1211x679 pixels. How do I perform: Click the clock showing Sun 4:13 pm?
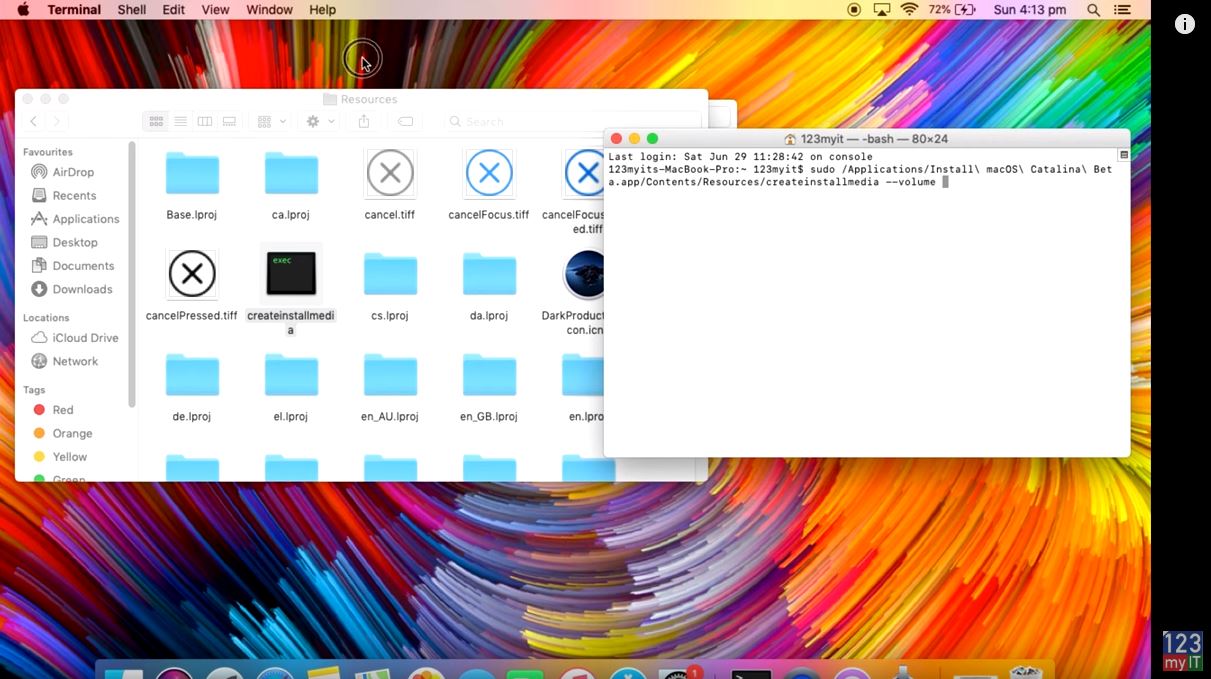tap(1030, 10)
